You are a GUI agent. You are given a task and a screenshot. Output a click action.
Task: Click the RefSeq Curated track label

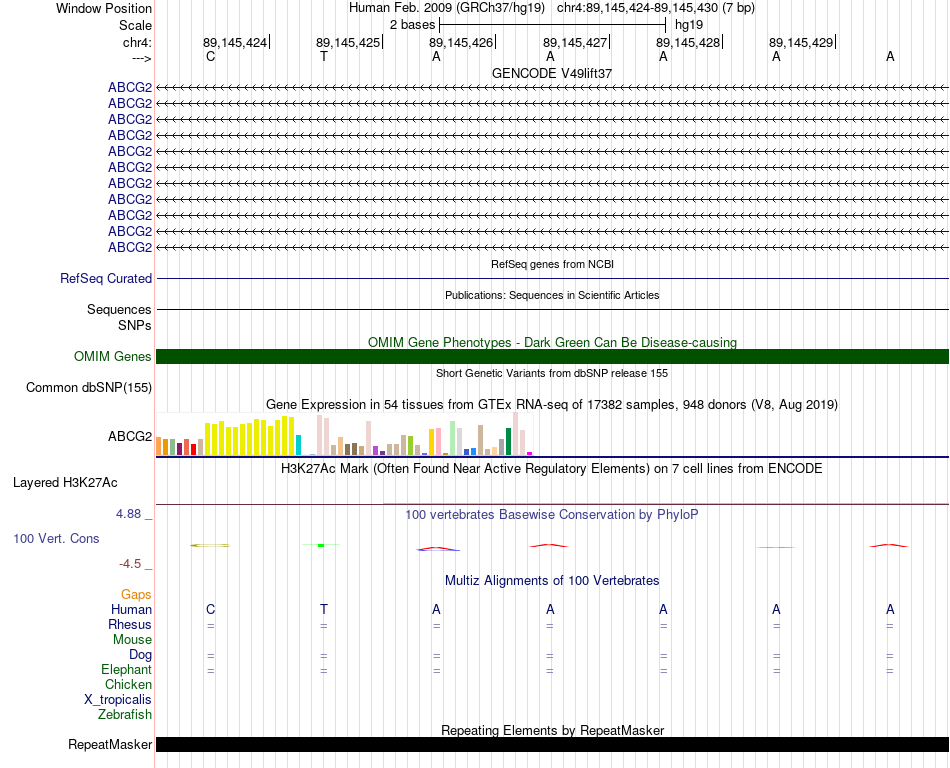[106, 279]
